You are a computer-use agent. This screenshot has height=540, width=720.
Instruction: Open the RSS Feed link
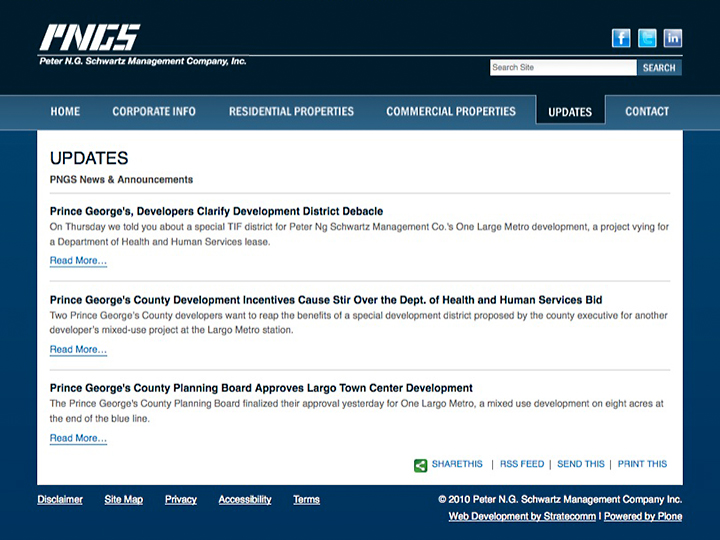pos(522,464)
